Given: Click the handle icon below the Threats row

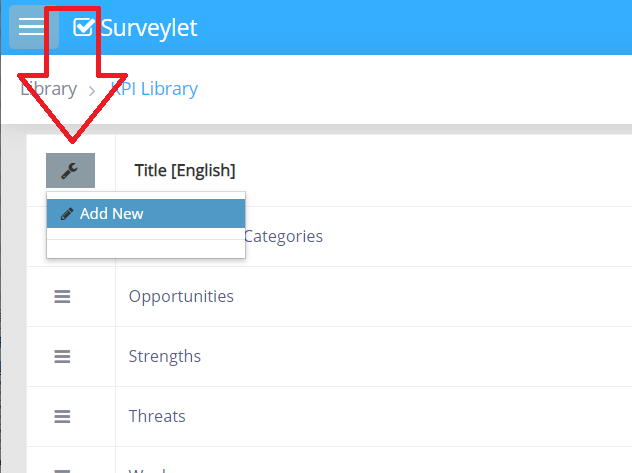Looking at the screenshot, I should point(62,469).
